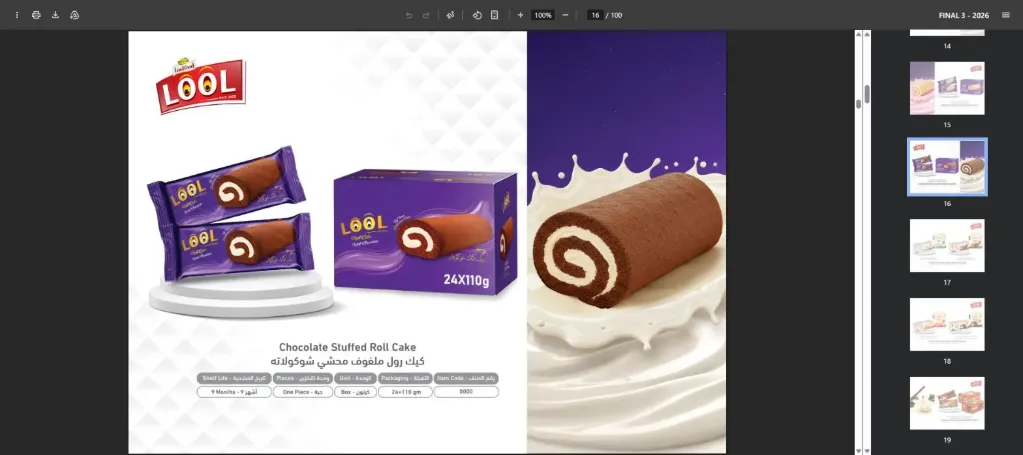Click the minus zoom button

coord(565,15)
